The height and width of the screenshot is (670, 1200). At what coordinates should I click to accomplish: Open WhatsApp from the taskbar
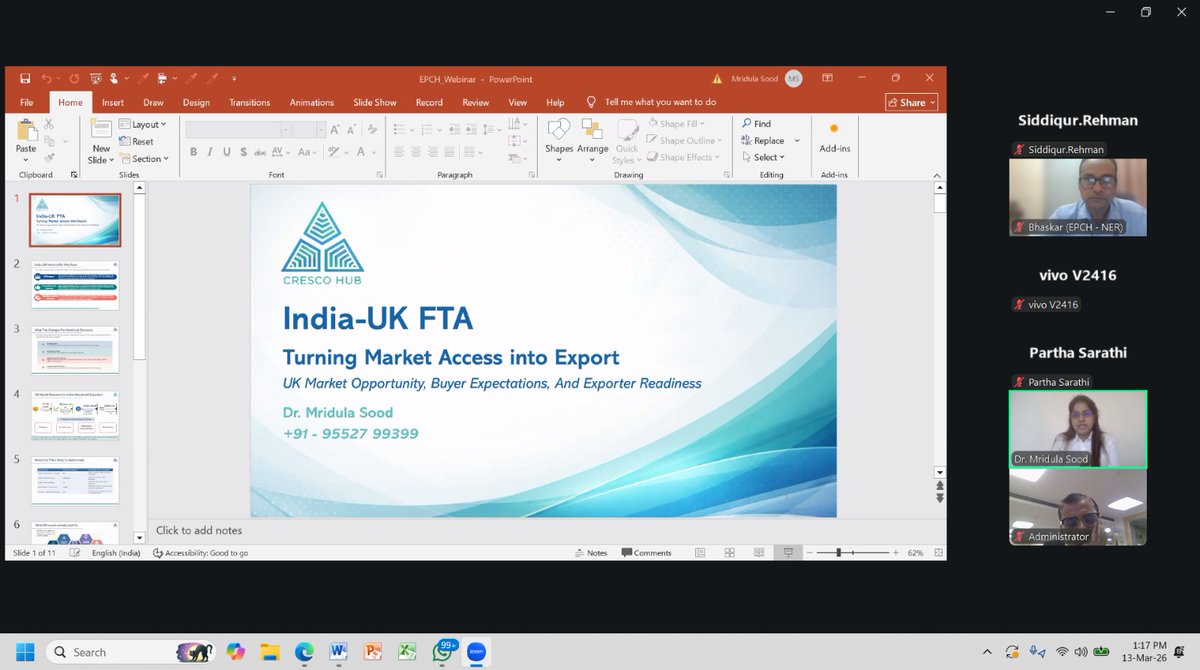[x=441, y=651]
